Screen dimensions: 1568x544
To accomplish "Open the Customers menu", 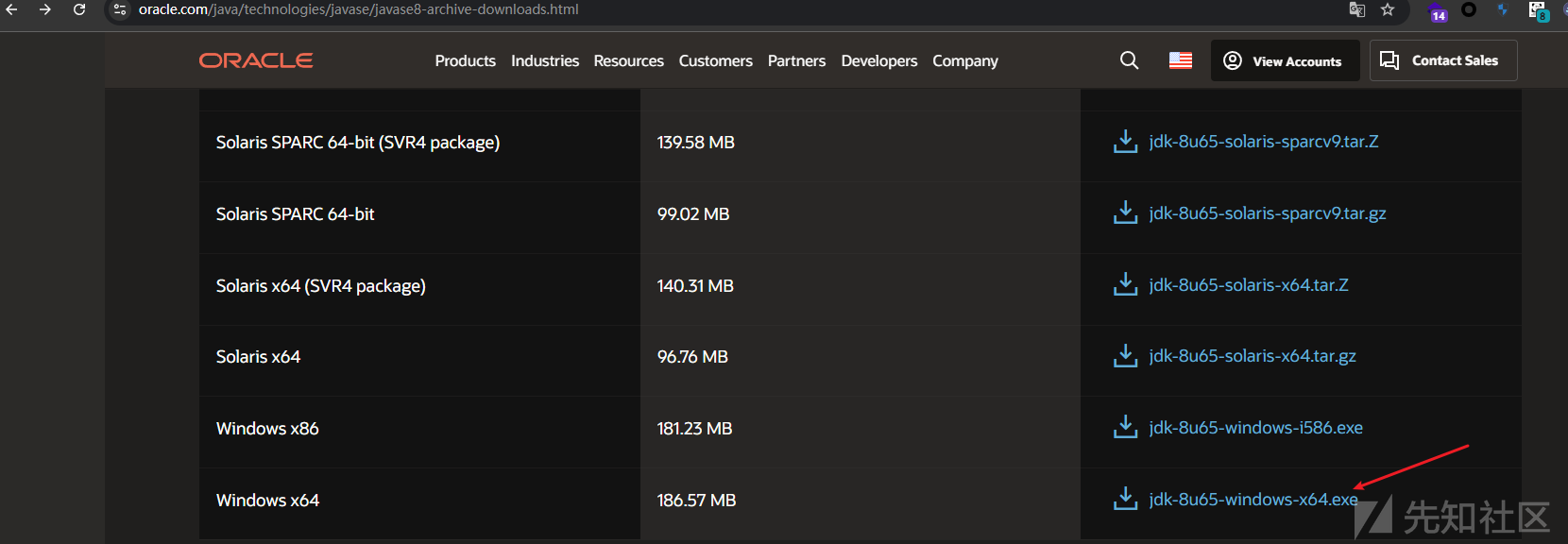I will click(x=715, y=60).
